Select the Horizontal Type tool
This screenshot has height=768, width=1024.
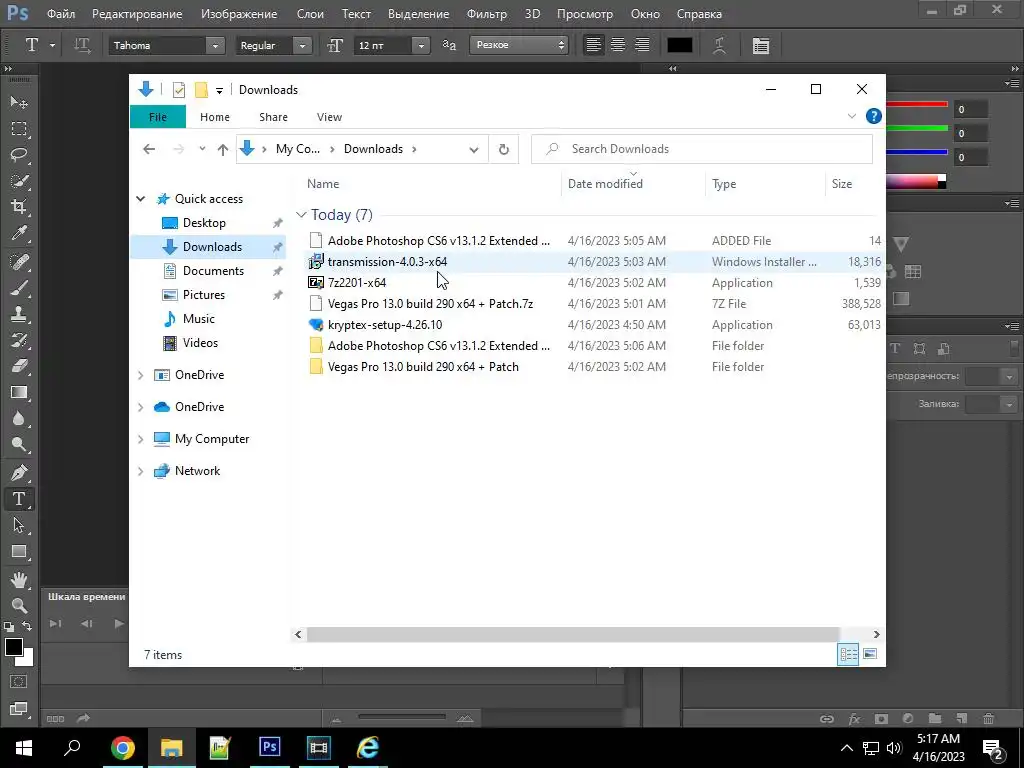19,499
